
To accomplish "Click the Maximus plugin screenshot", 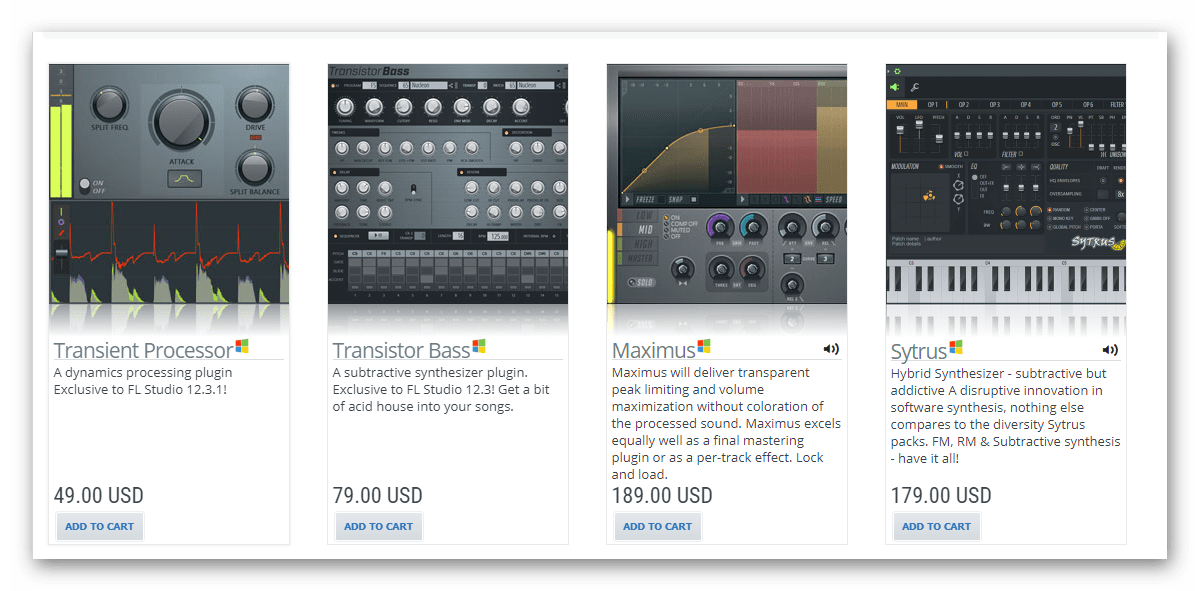I will point(727,183).
